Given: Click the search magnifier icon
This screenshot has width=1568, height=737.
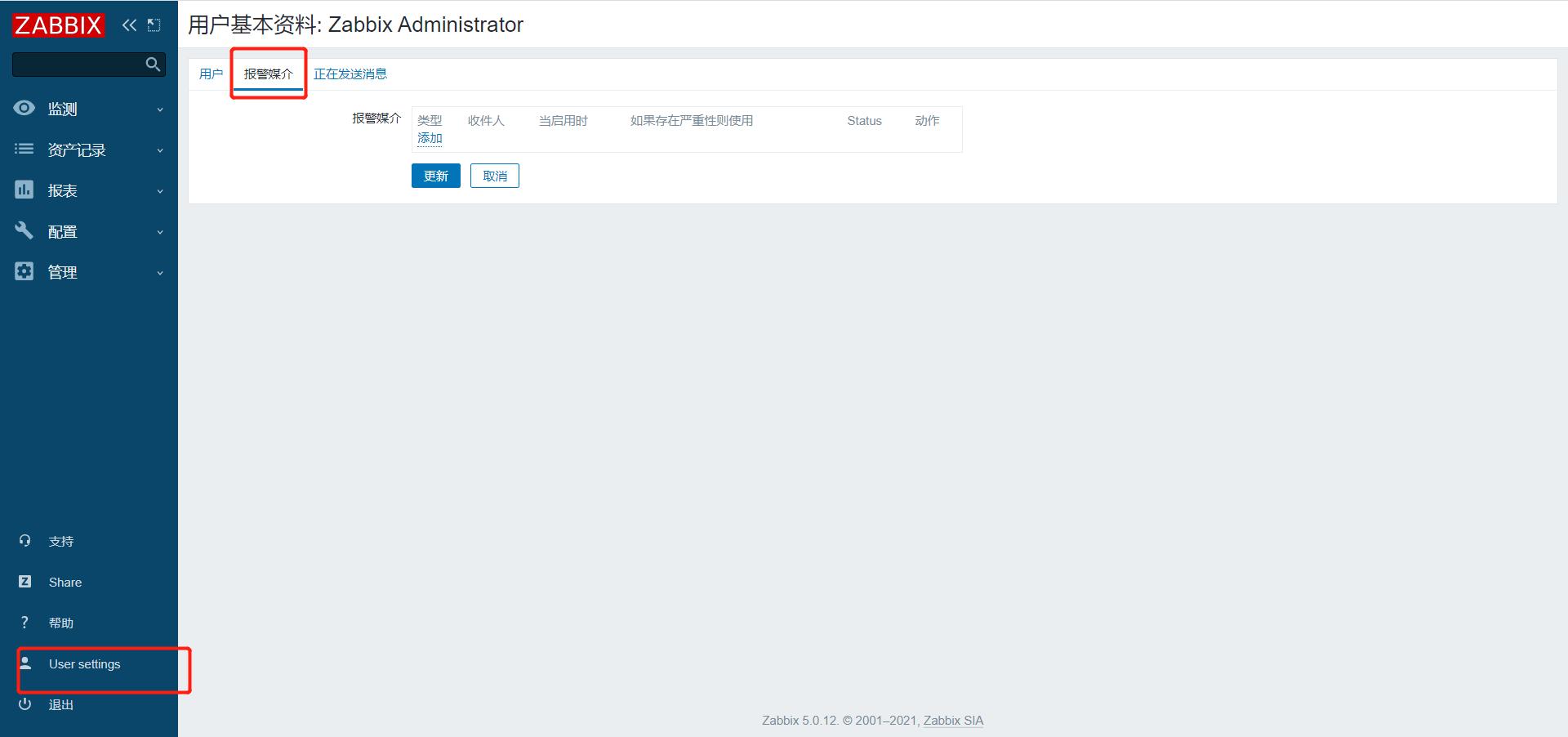Looking at the screenshot, I should (x=153, y=64).
